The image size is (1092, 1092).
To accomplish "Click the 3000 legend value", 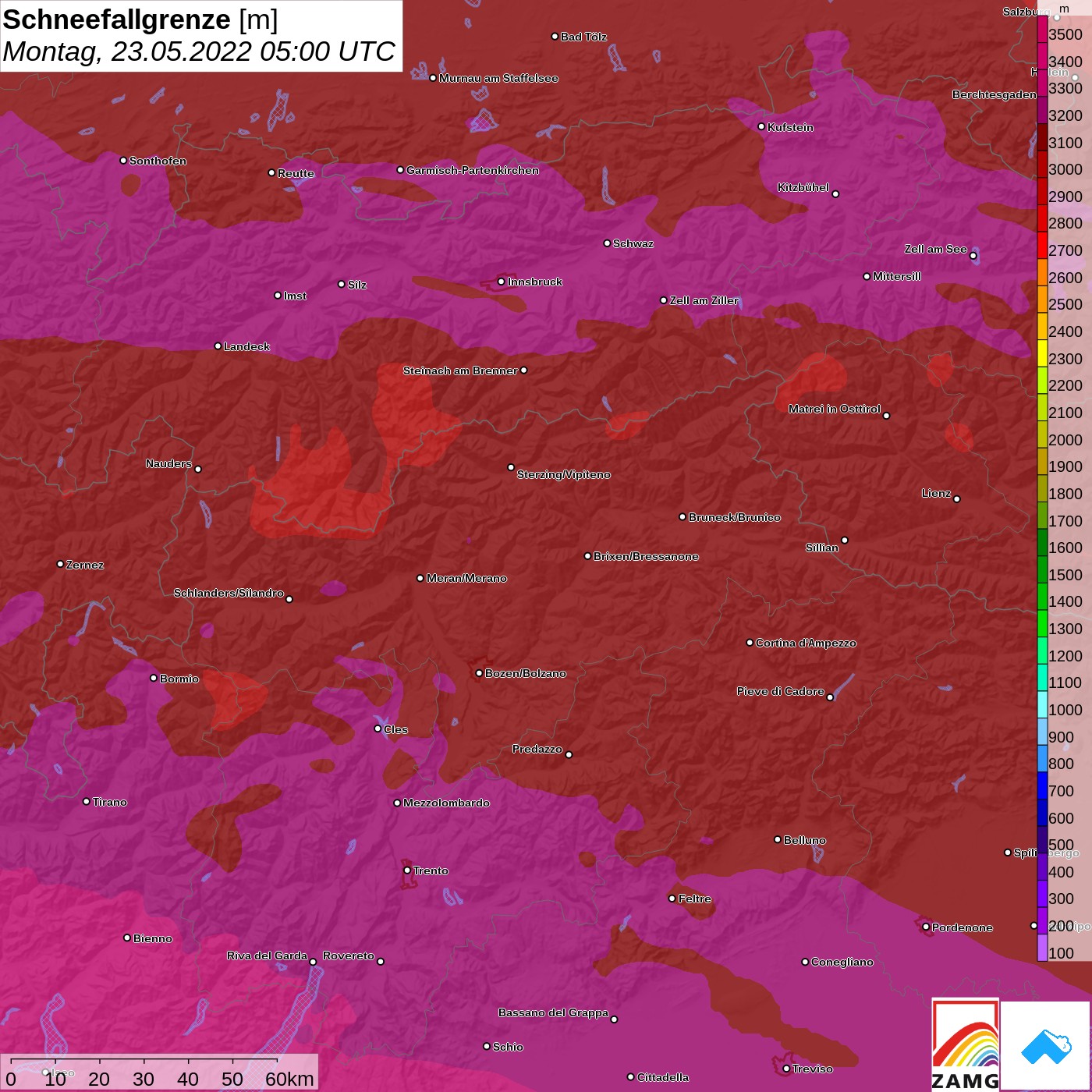I will 1065,169.
